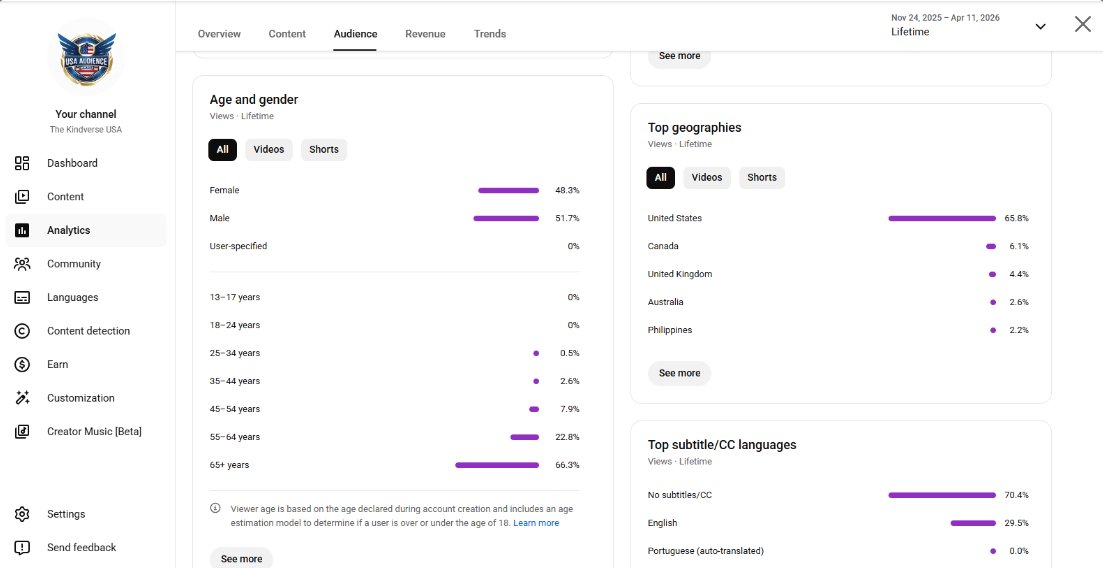Select Shorts filter in Top geographies
Viewport: 1103px width, 568px height.
coord(762,178)
